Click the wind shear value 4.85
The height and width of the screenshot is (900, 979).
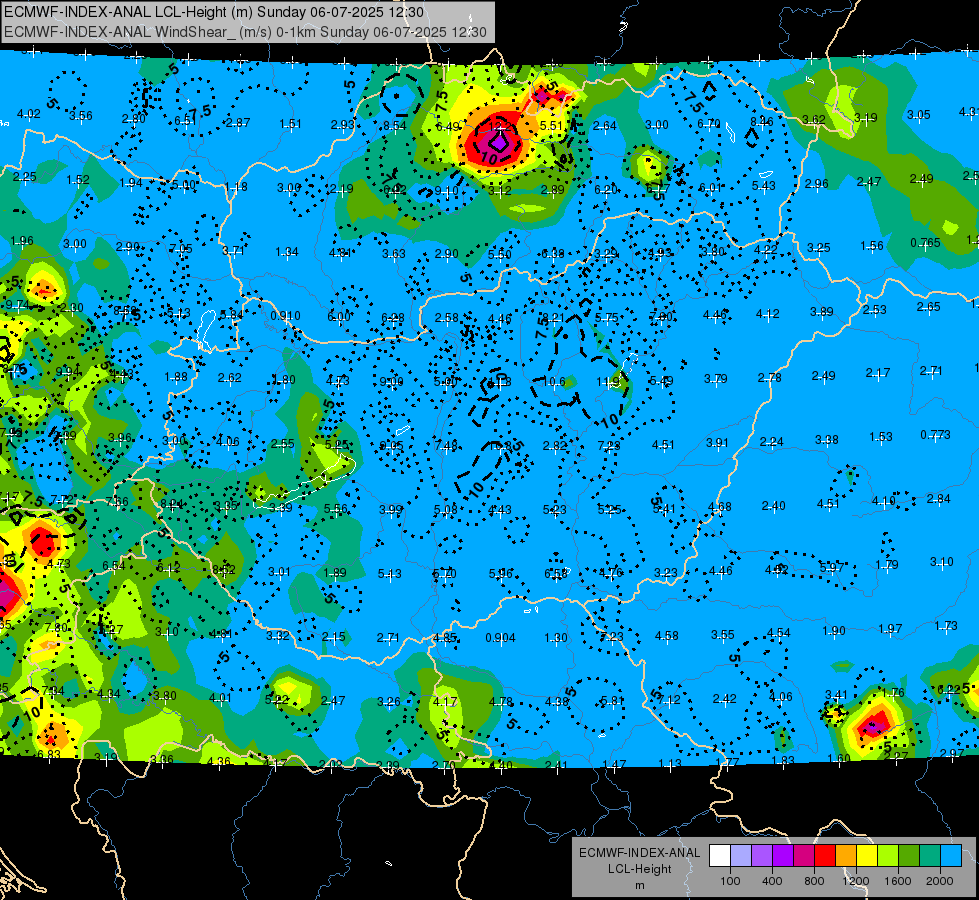[445, 638]
